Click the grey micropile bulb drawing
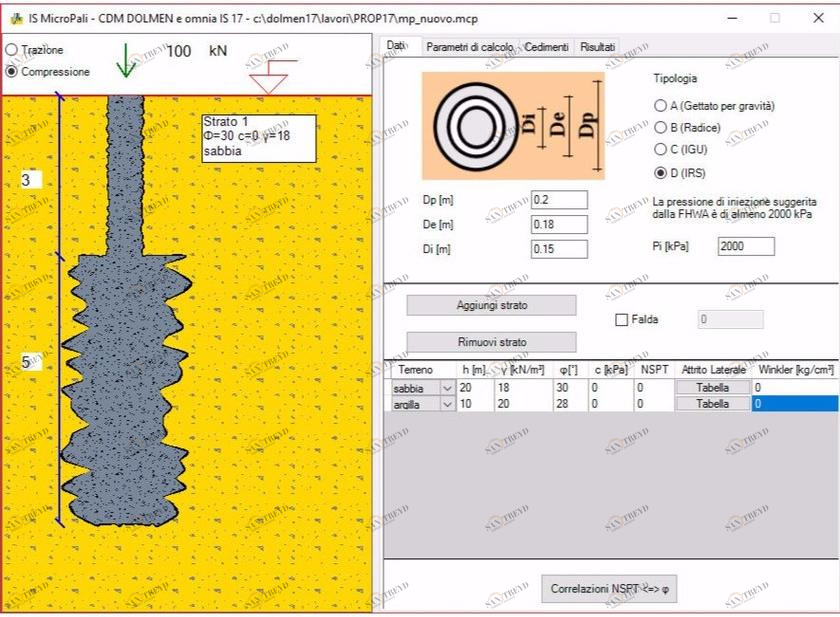The width and height of the screenshot is (840, 617). click(126, 390)
